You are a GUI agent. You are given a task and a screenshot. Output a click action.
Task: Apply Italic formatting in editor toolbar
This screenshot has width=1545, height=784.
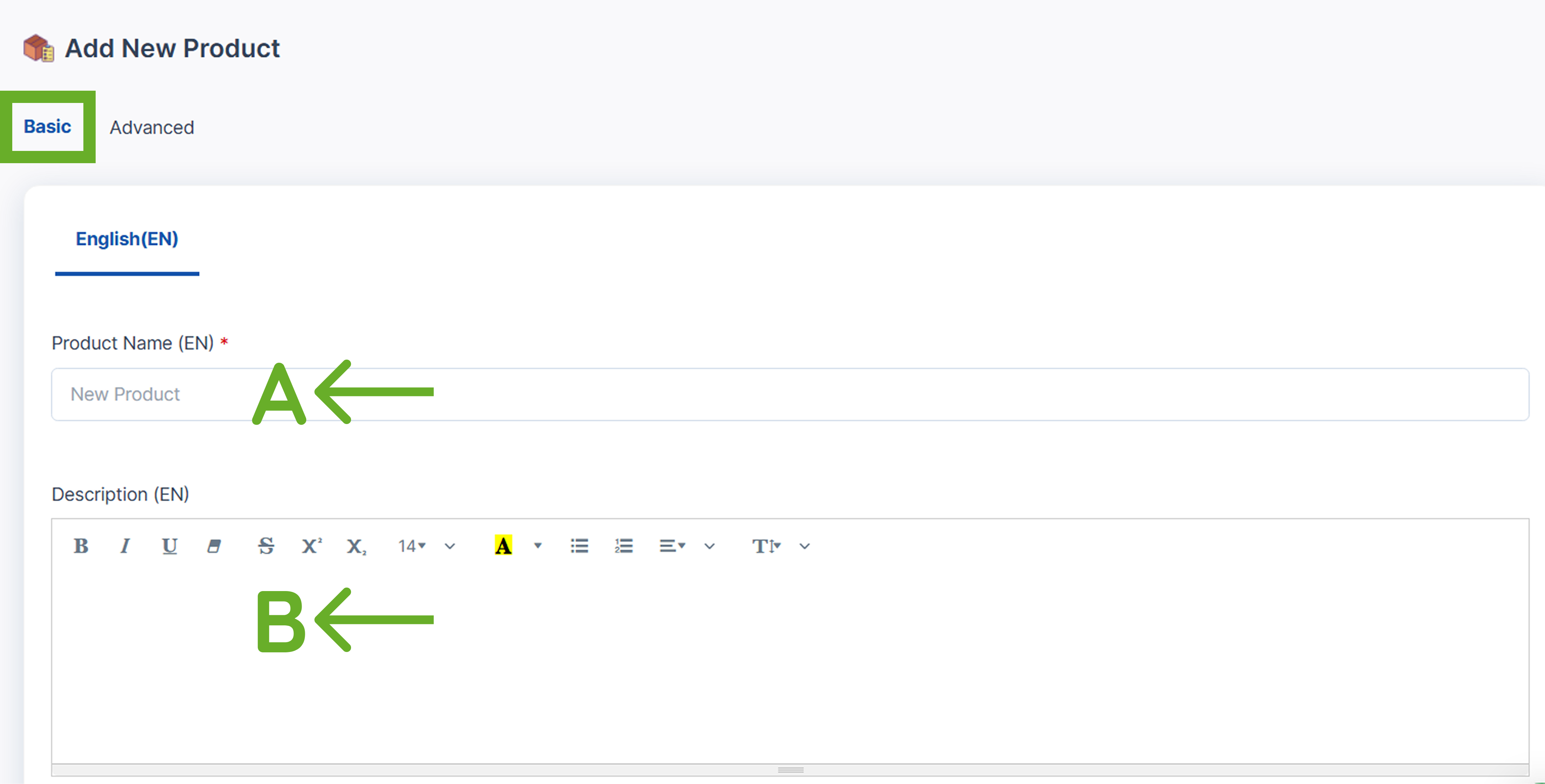click(125, 546)
